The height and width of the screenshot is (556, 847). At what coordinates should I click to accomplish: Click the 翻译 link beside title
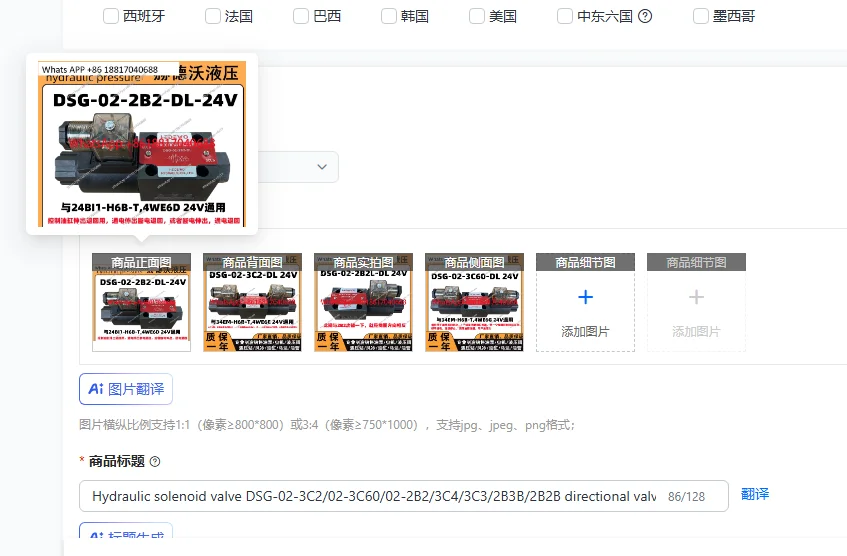coord(755,494)
